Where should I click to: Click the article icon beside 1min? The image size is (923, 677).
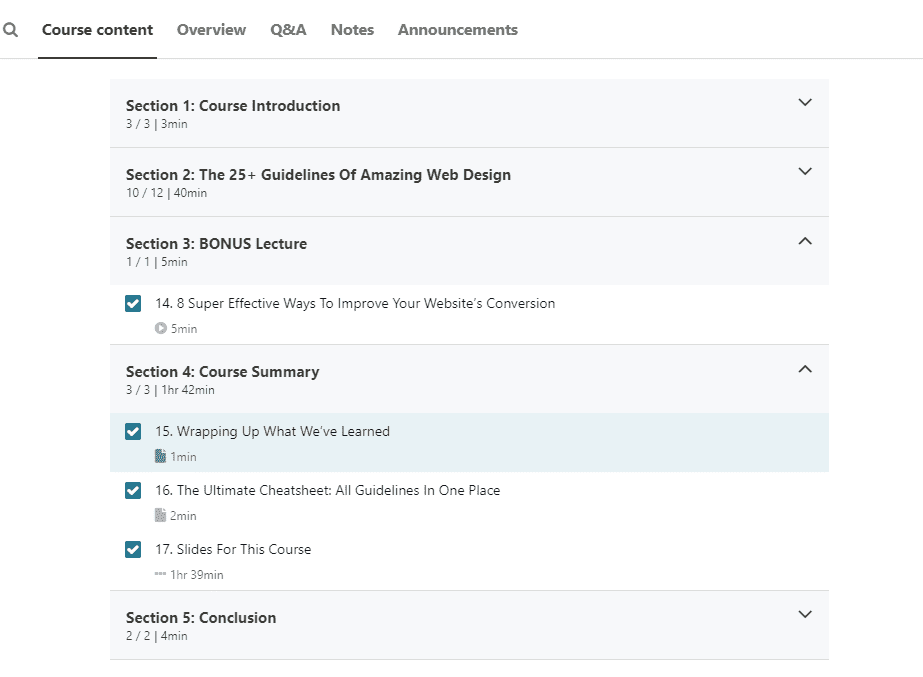pyautogui.click(x=160, y=456)
